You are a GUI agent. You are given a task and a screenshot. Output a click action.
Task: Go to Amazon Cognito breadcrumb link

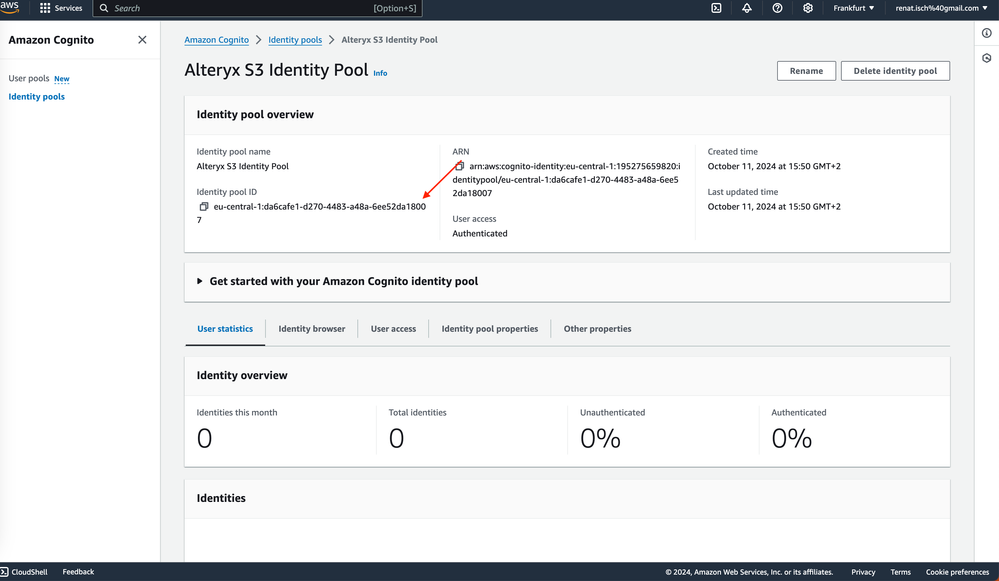[x=217, y=39]
